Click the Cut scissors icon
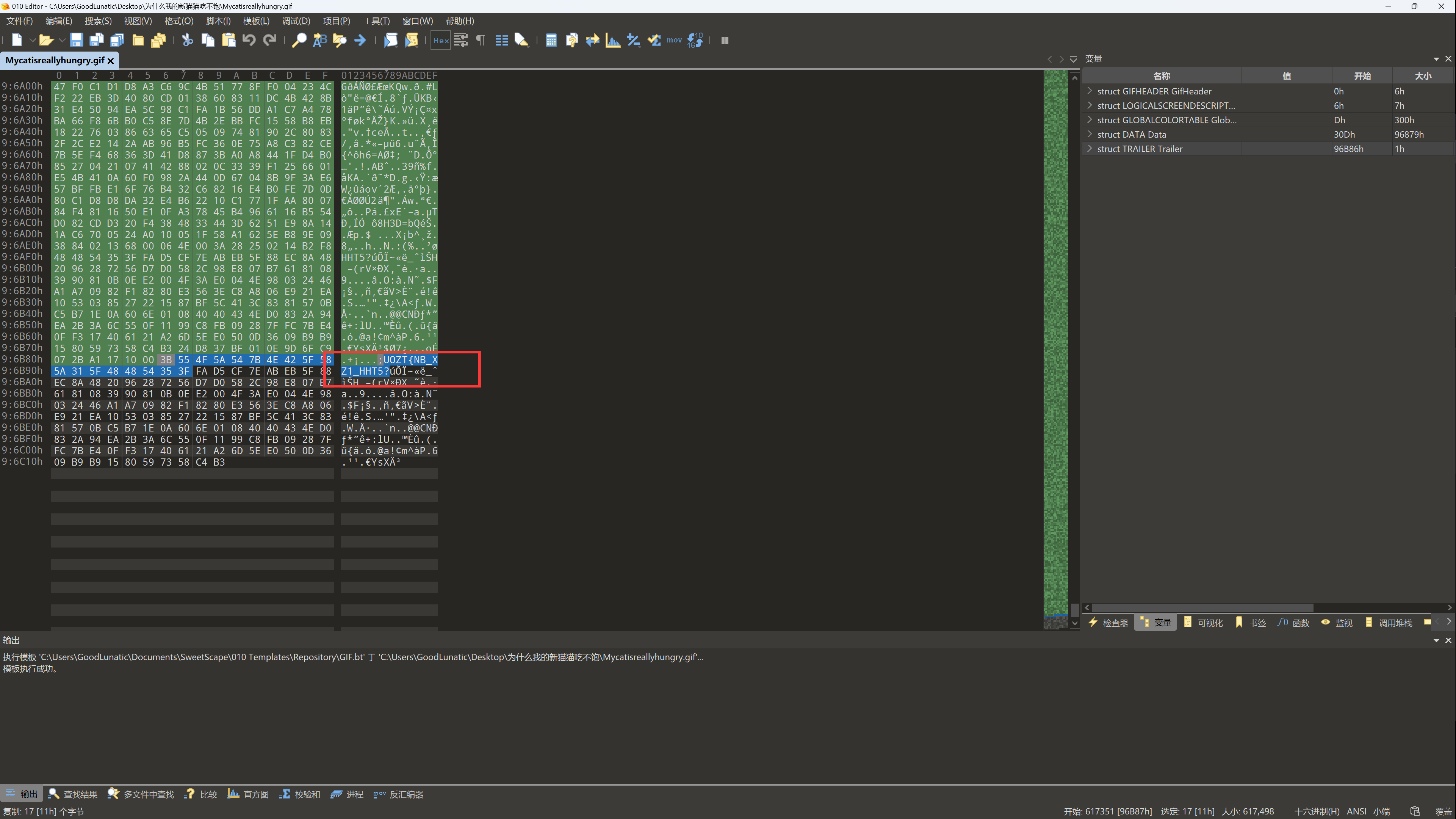Screen dimensions: 1456x819 (x=187, y=40)
